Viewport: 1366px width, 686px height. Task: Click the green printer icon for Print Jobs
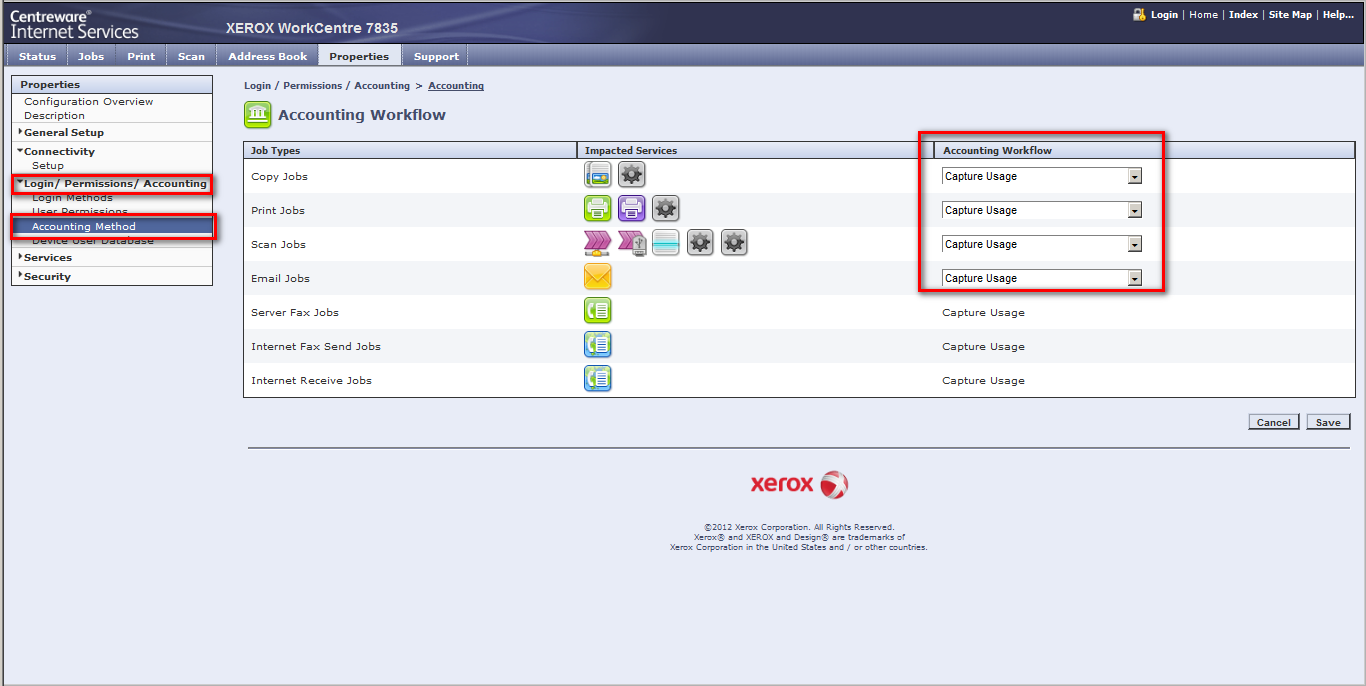(x=597, y=209)
